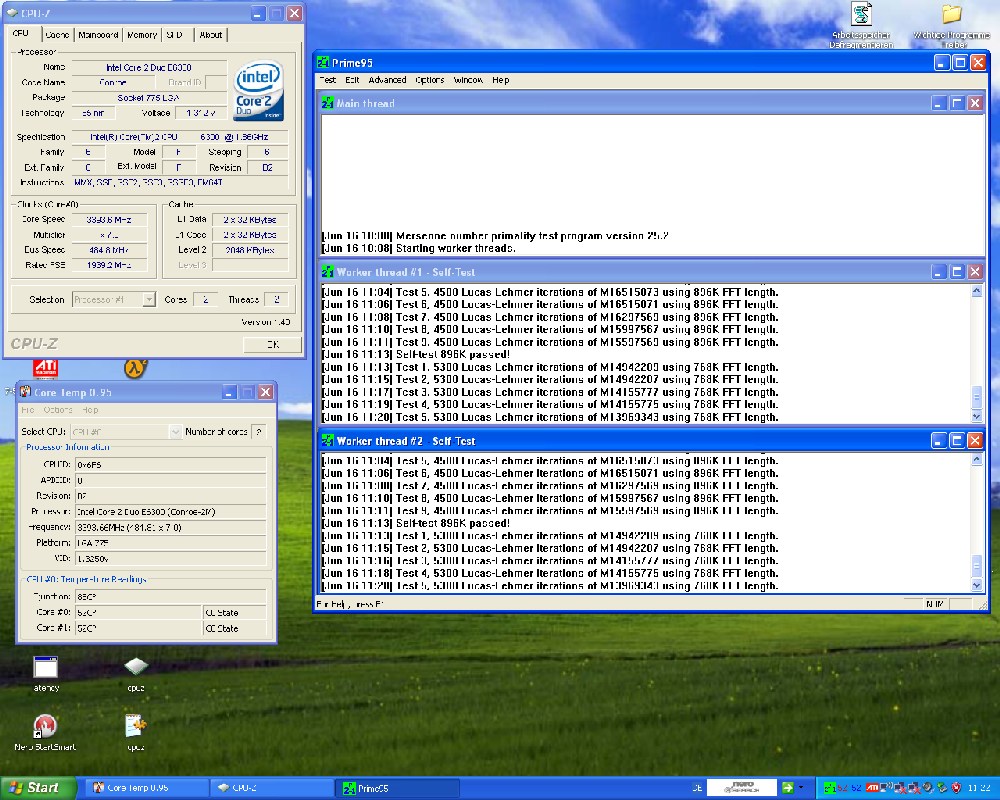Click Worker thread #1 scrollbar down arrow
Image resolution: width=1000 pixels, height=800 pixels.
(976, 417)
